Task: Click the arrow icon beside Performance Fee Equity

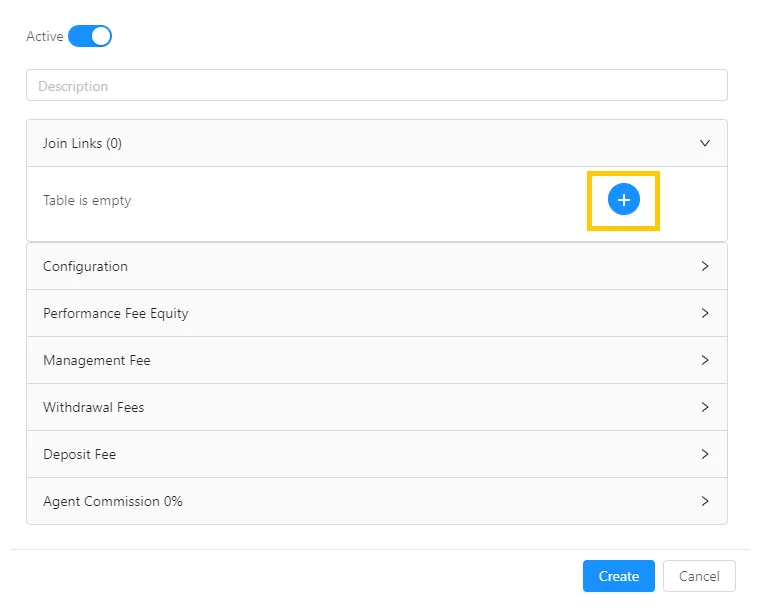Action: coord(705,313)
